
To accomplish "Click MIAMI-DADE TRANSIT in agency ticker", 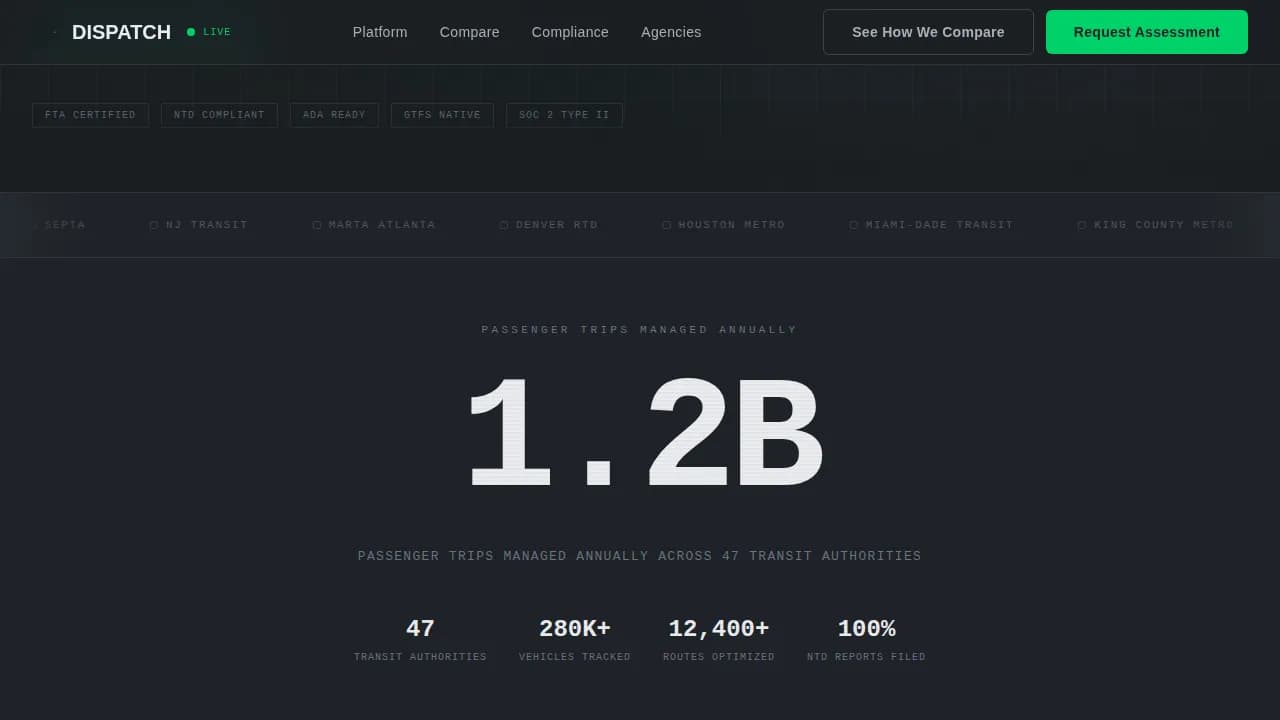I will [x=939, y=225].
